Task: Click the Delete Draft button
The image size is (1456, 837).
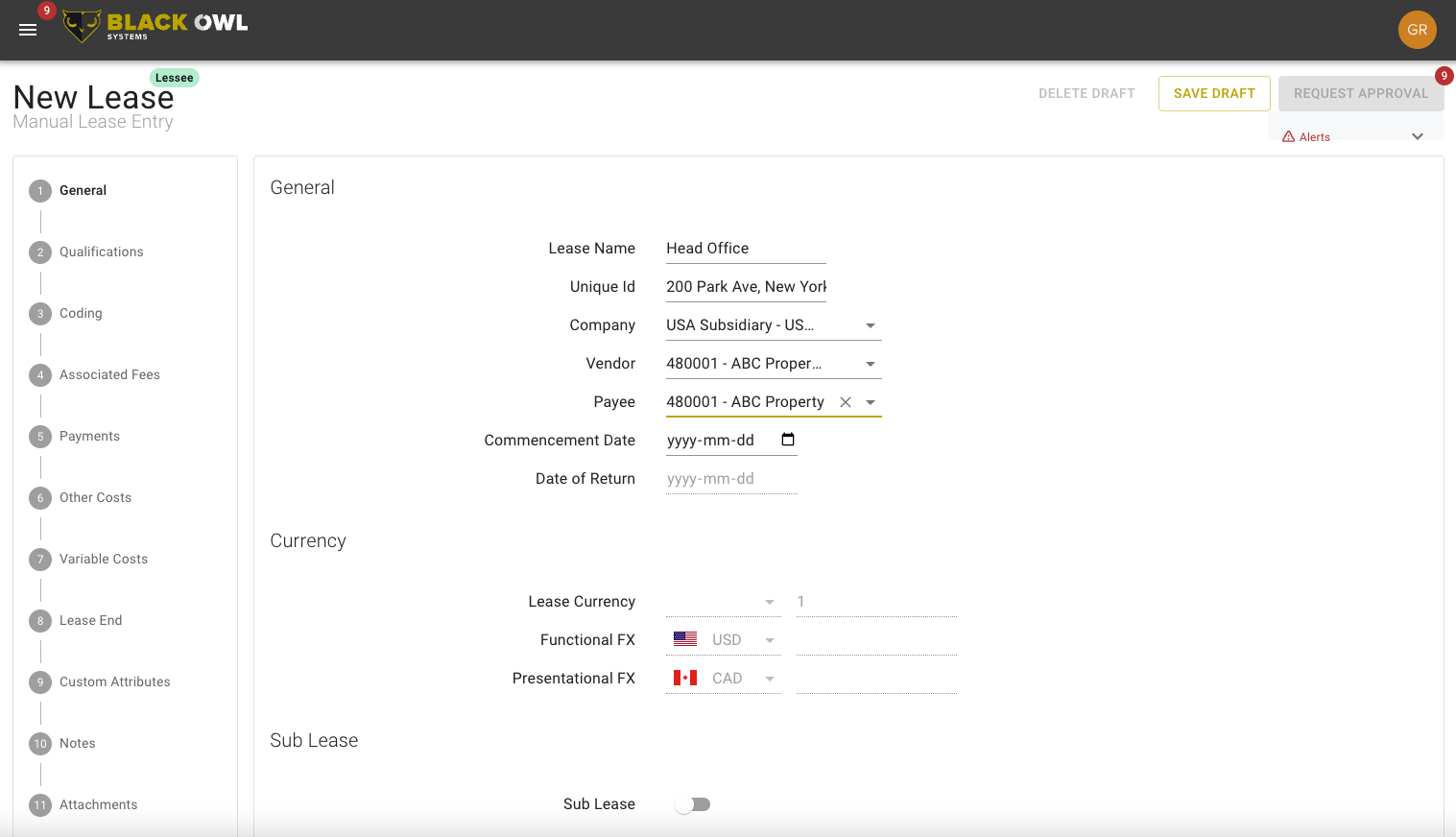Action: click(1086, 93)
